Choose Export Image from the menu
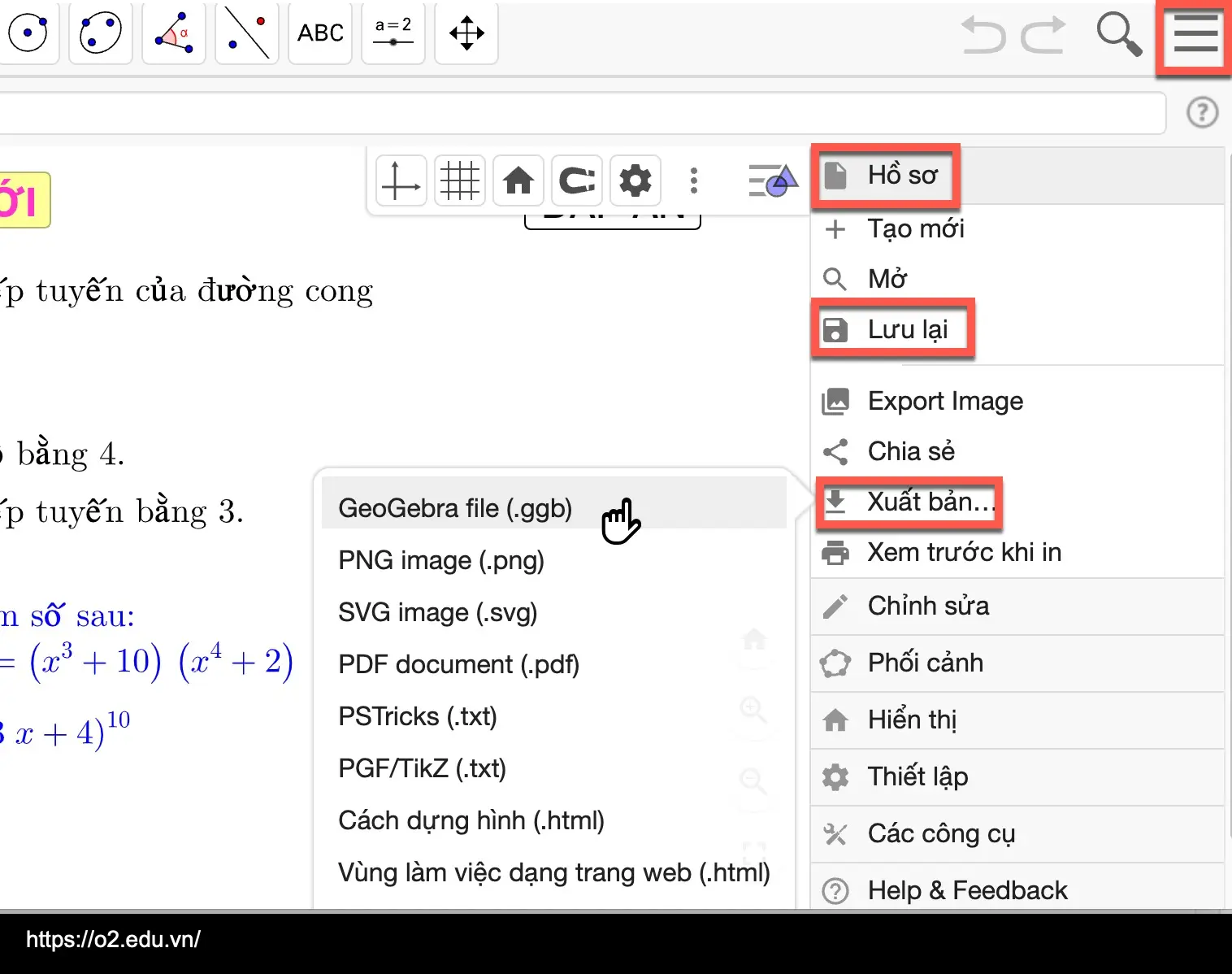Viewport: 1232px width, 974px height. tap(1017, 402)
